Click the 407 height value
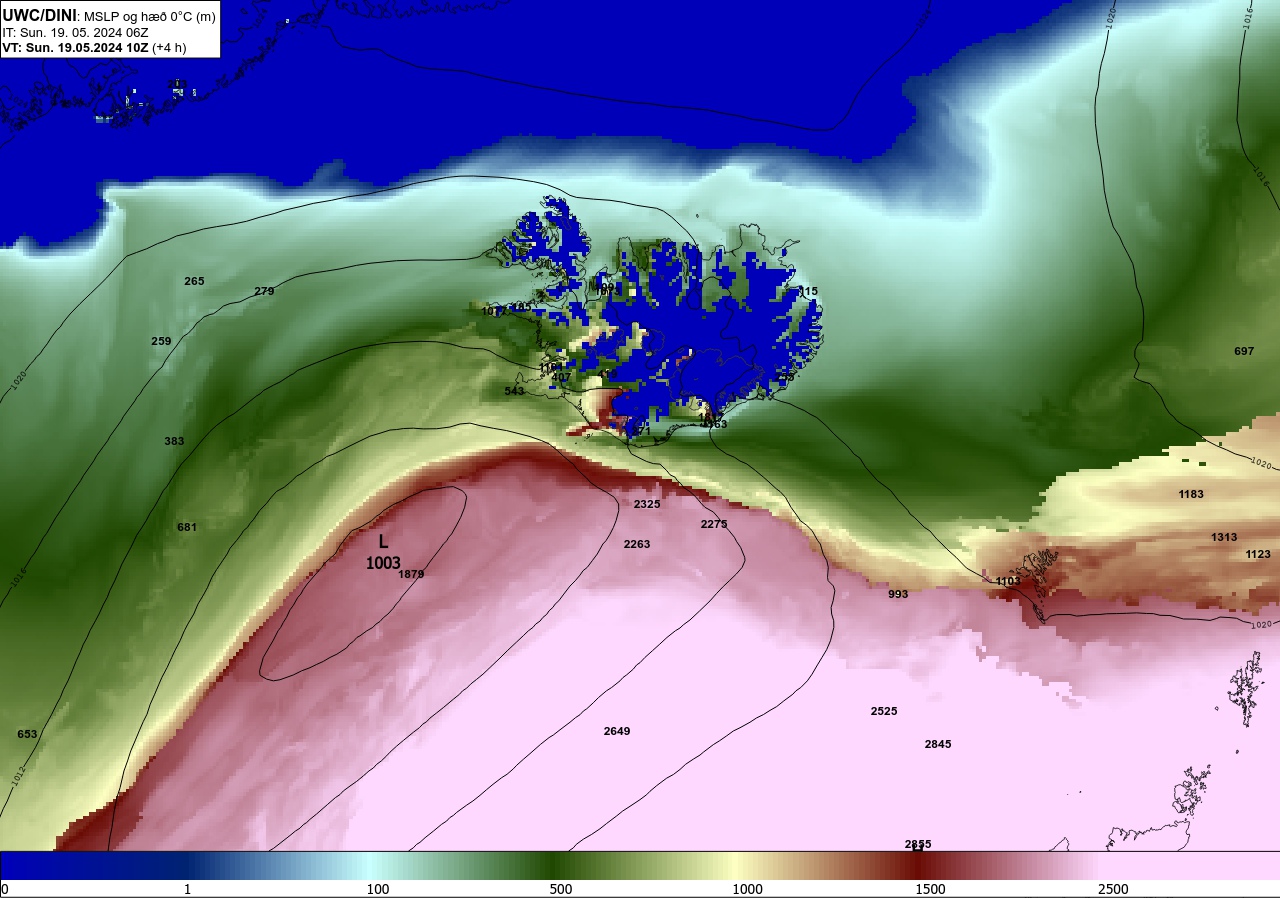 562,377
